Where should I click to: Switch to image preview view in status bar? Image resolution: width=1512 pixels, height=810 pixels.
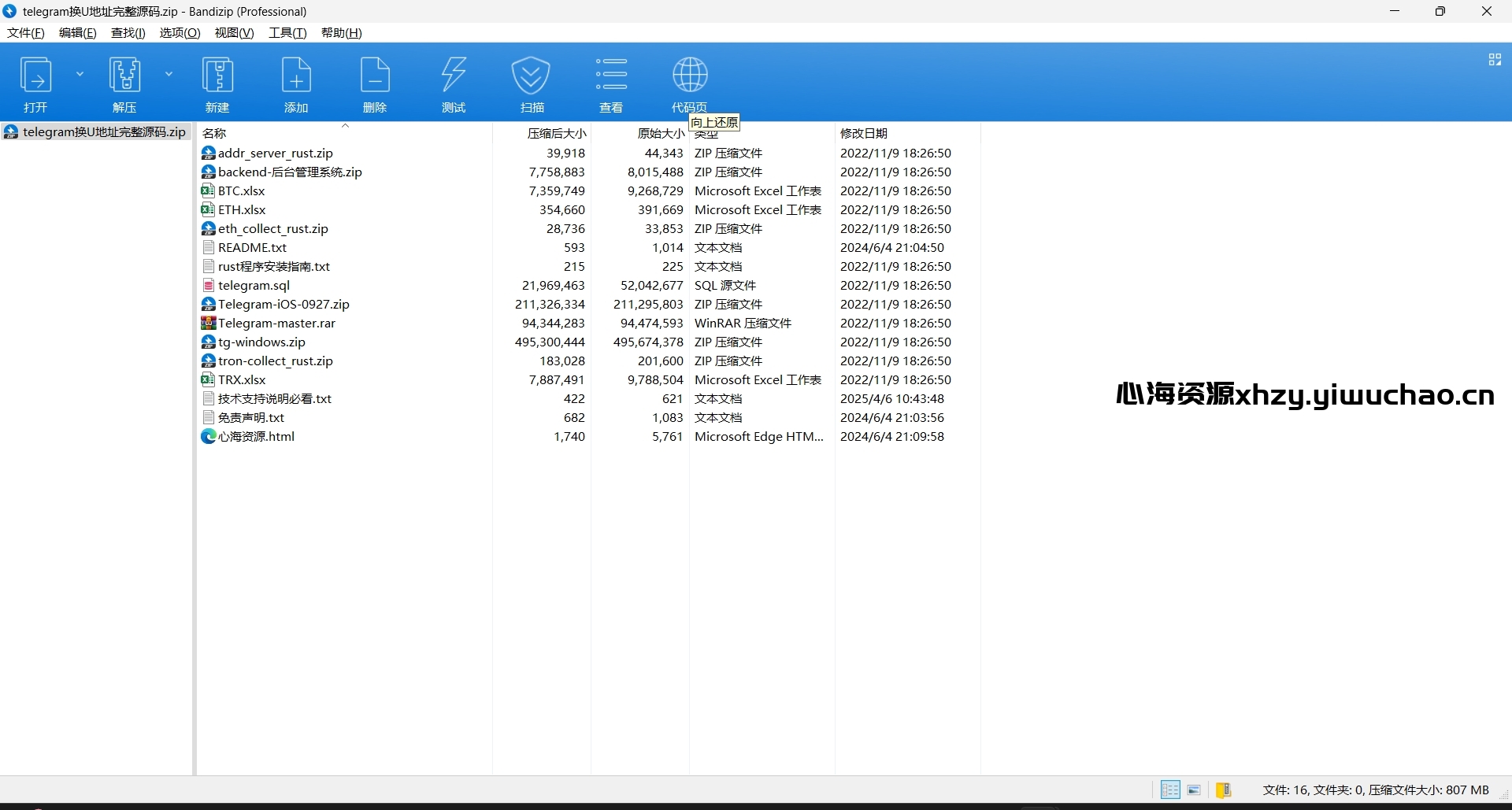[1194, 790]
